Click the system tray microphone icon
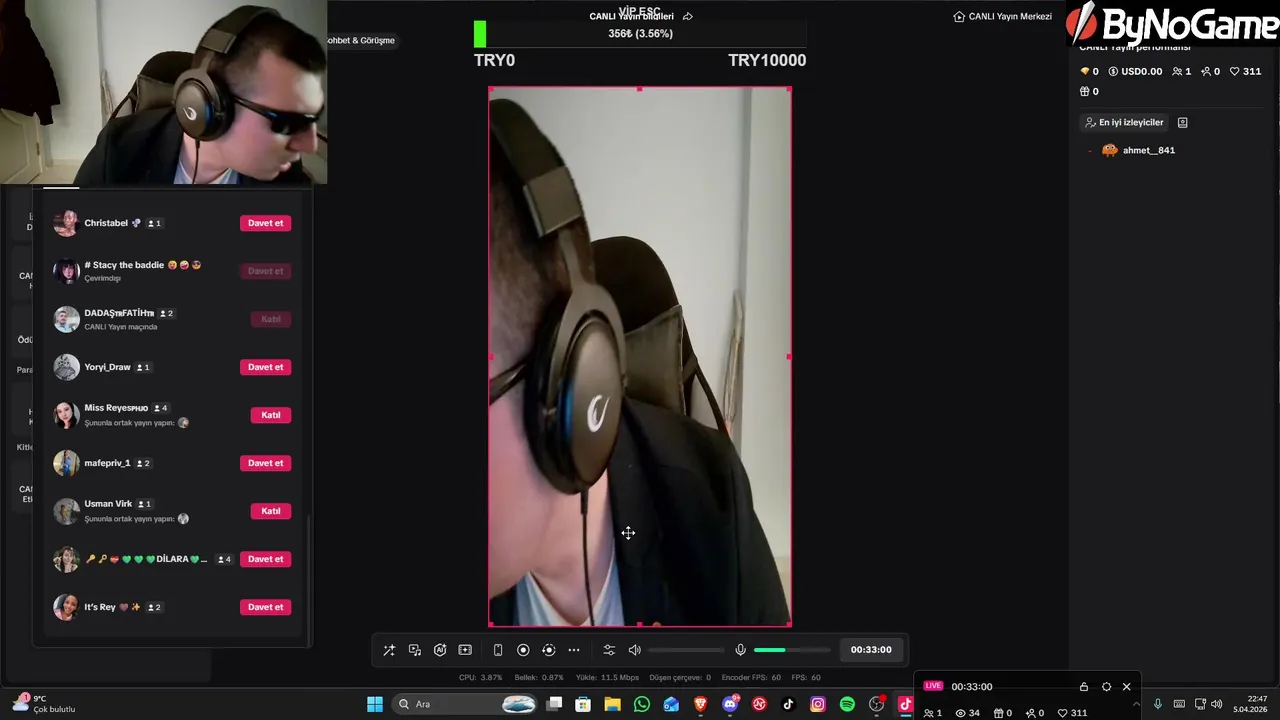Screen dimensions: 1280x720 coord(1158,704)
